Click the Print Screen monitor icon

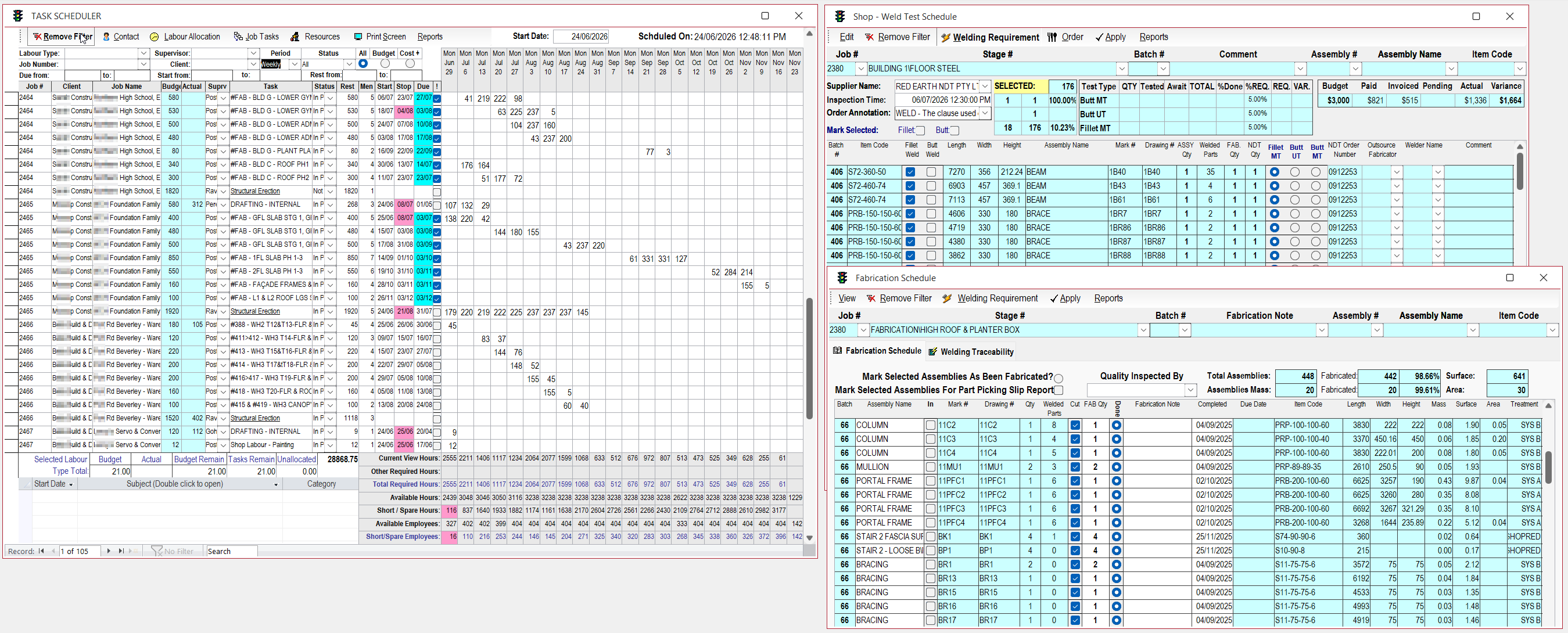358,37
